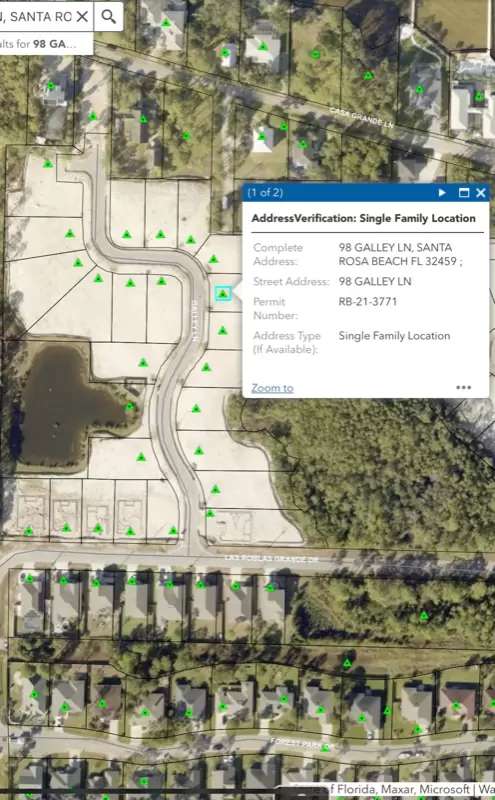Show next popup result arrow

click(x=442, y=192)
